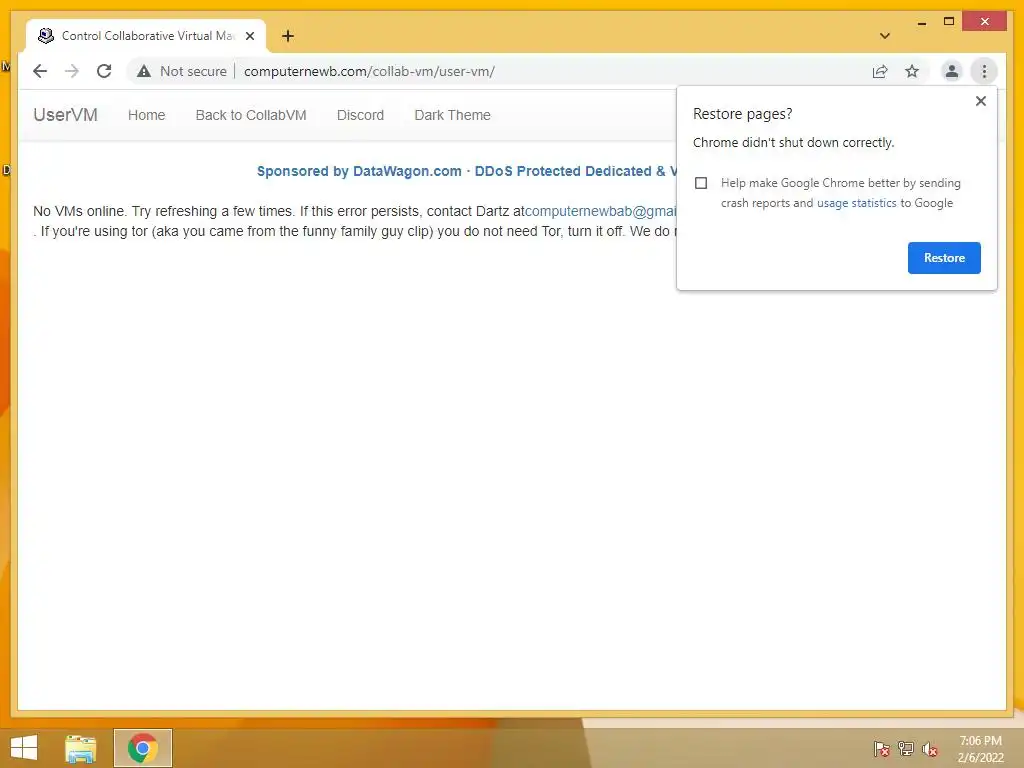This screenshot has width=1024, height=768.
Task: Share this page icon in address bar
Action: tap(880, 71)
